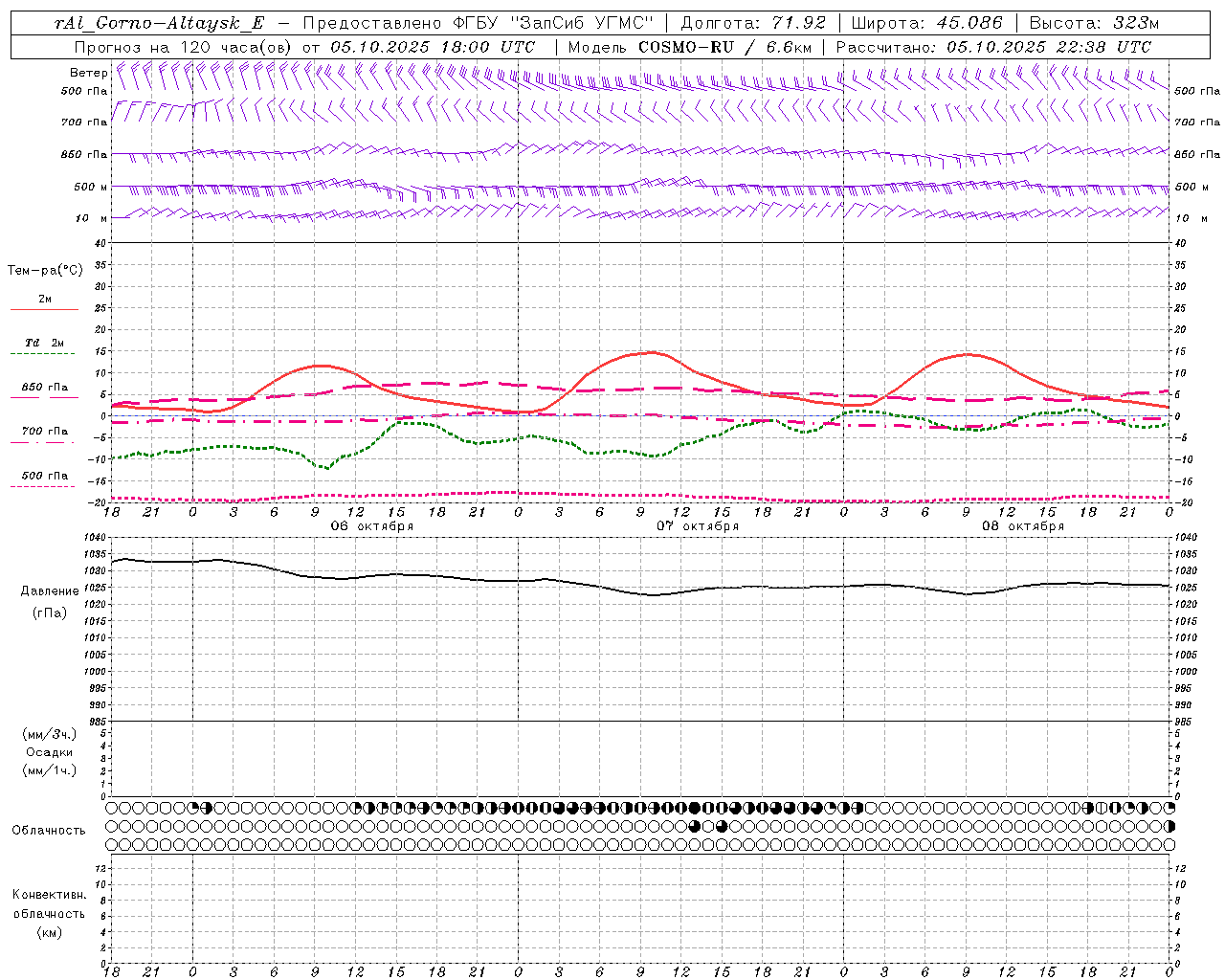Viewport: 1225px width, 980px height.
Task: Click the provider text ФГБУ "ЗапСиб УГМС"
Action: pos(551,23)
